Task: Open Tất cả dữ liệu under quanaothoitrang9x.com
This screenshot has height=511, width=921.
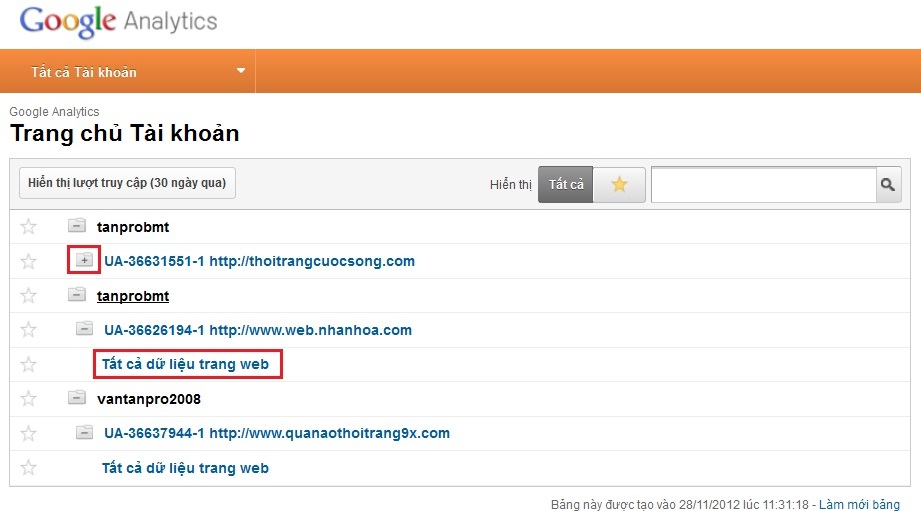Action: 185,468
